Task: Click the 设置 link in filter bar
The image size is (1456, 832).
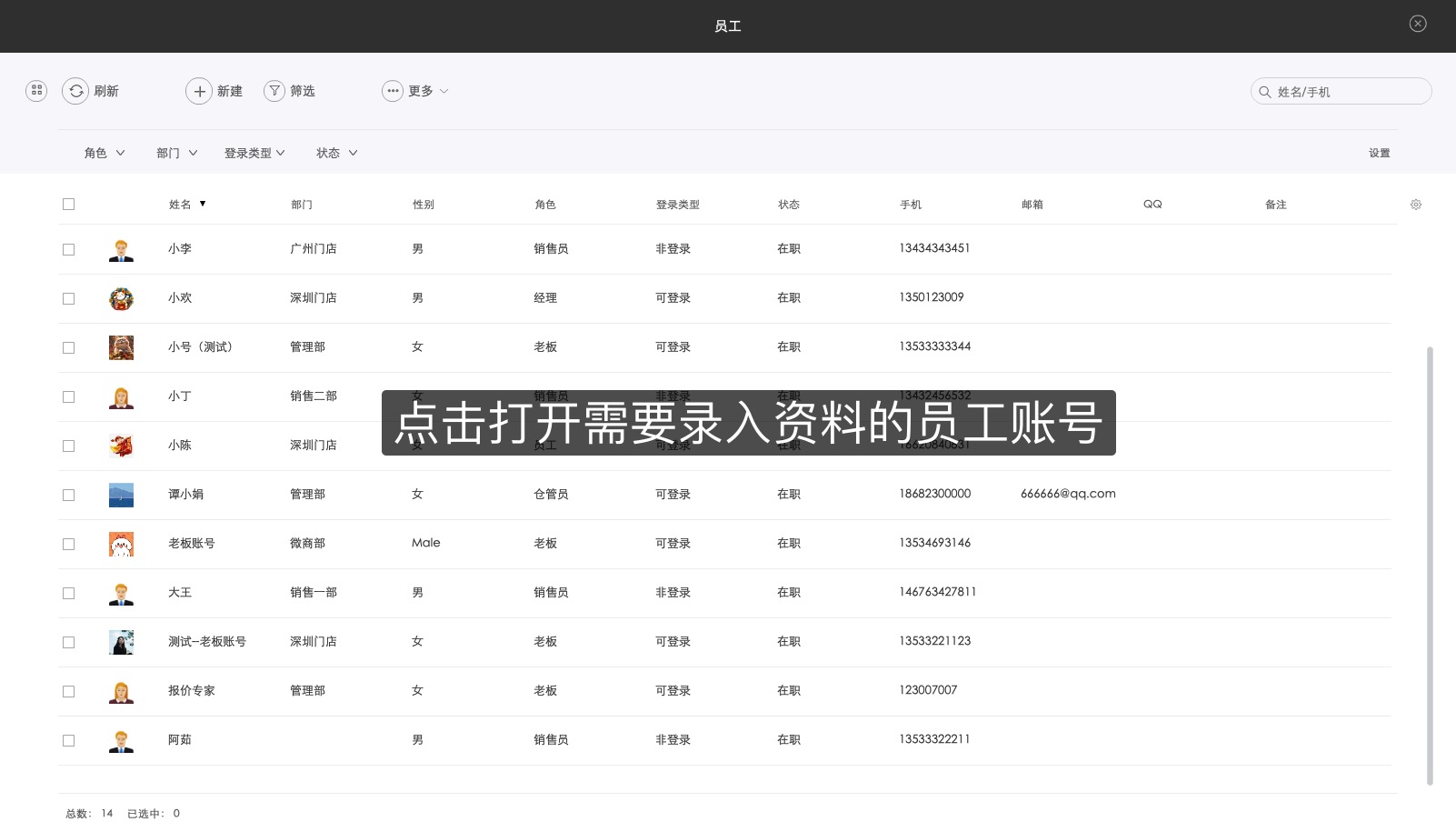Action: coord(1380,153)
